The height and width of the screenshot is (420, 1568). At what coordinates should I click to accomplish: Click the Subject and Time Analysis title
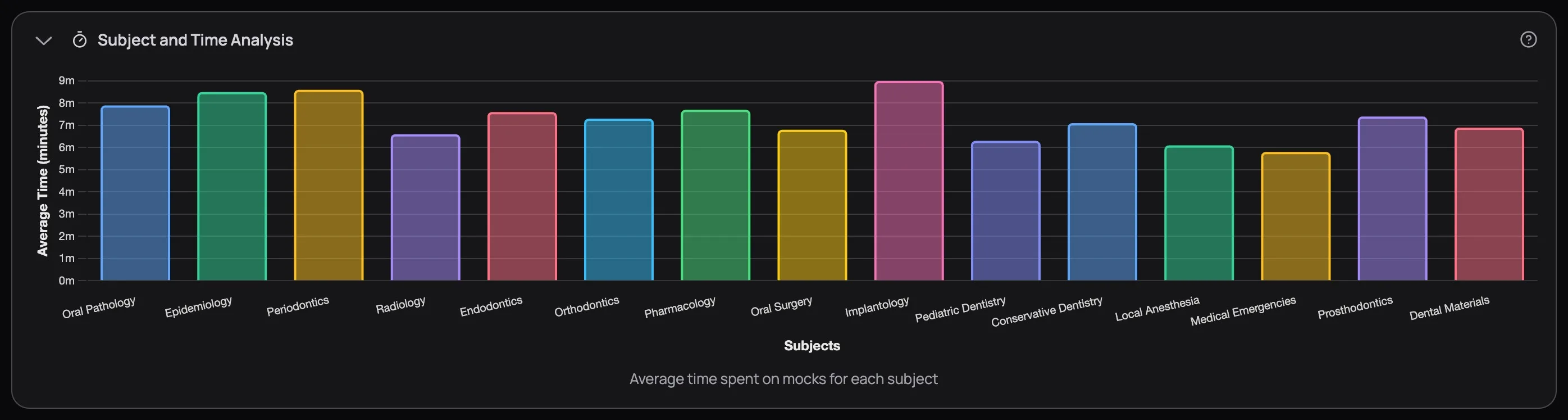point(195,40)
